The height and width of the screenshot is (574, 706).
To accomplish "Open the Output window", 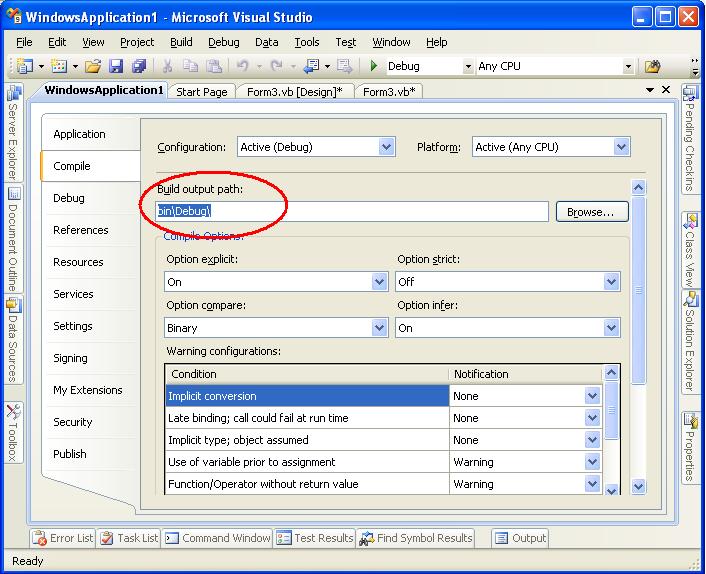I will pos(520,538).
